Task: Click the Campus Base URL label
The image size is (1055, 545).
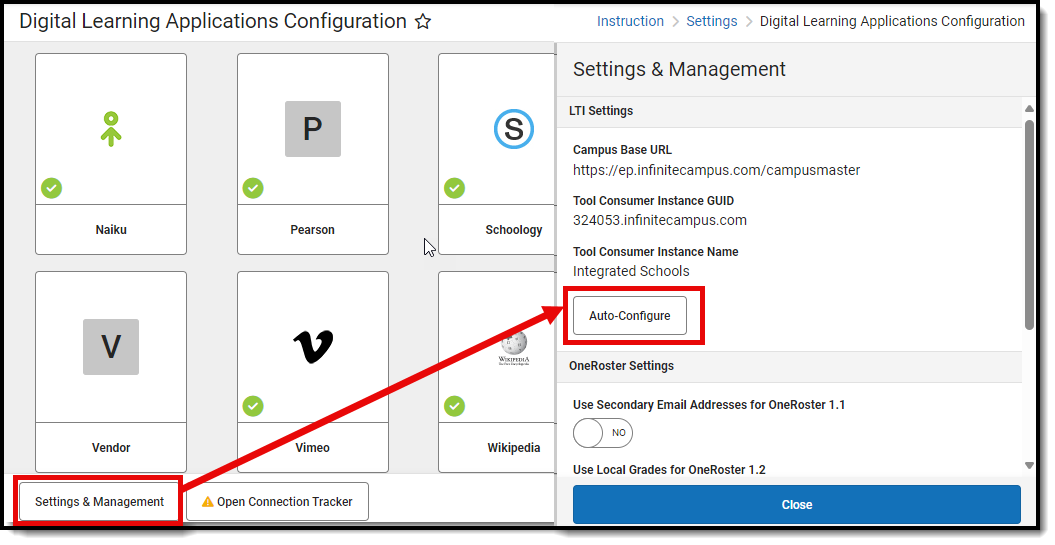Action: (x=622, y=150)
